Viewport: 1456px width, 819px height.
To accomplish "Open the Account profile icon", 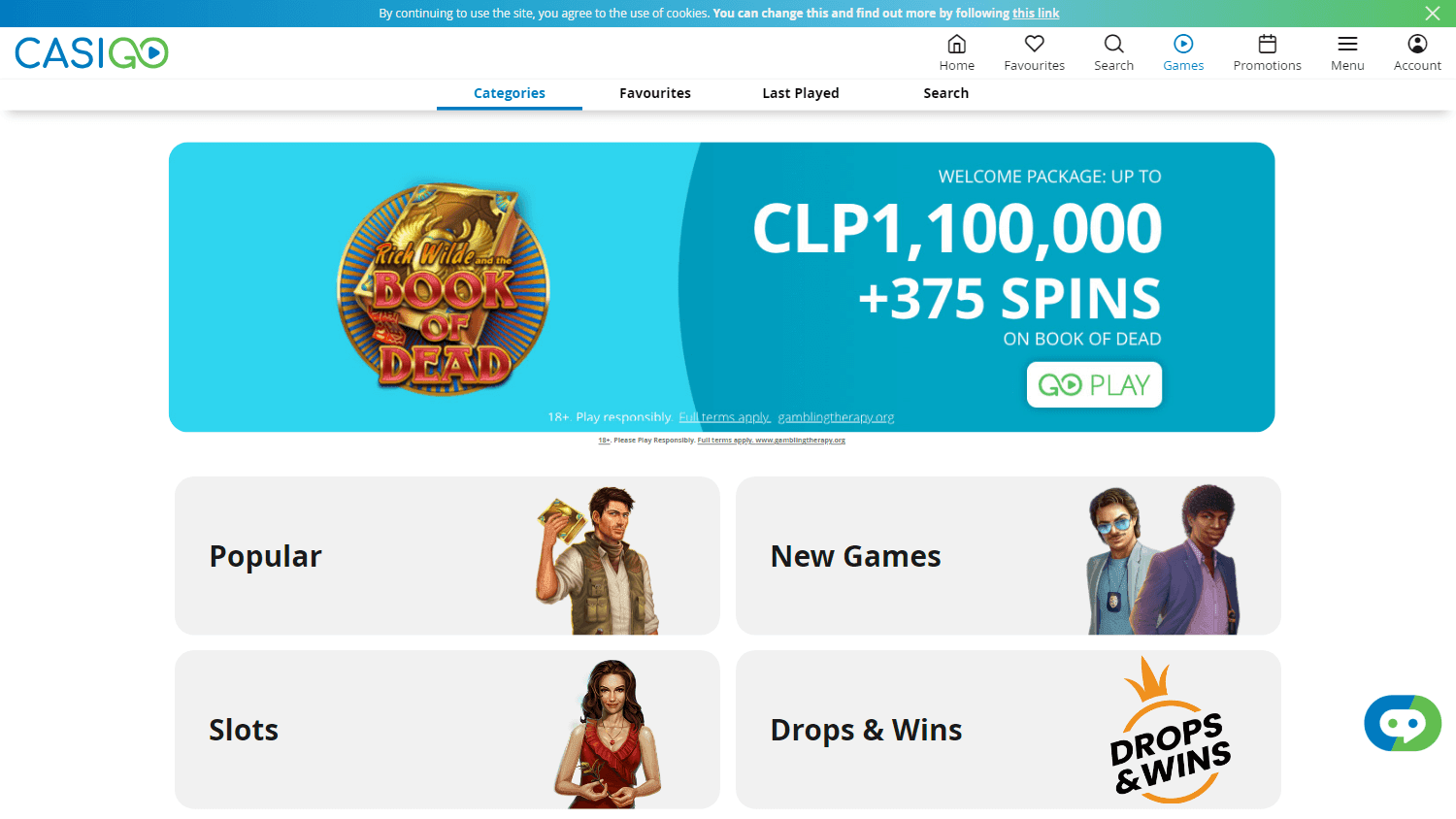I will coord(1417,44).
